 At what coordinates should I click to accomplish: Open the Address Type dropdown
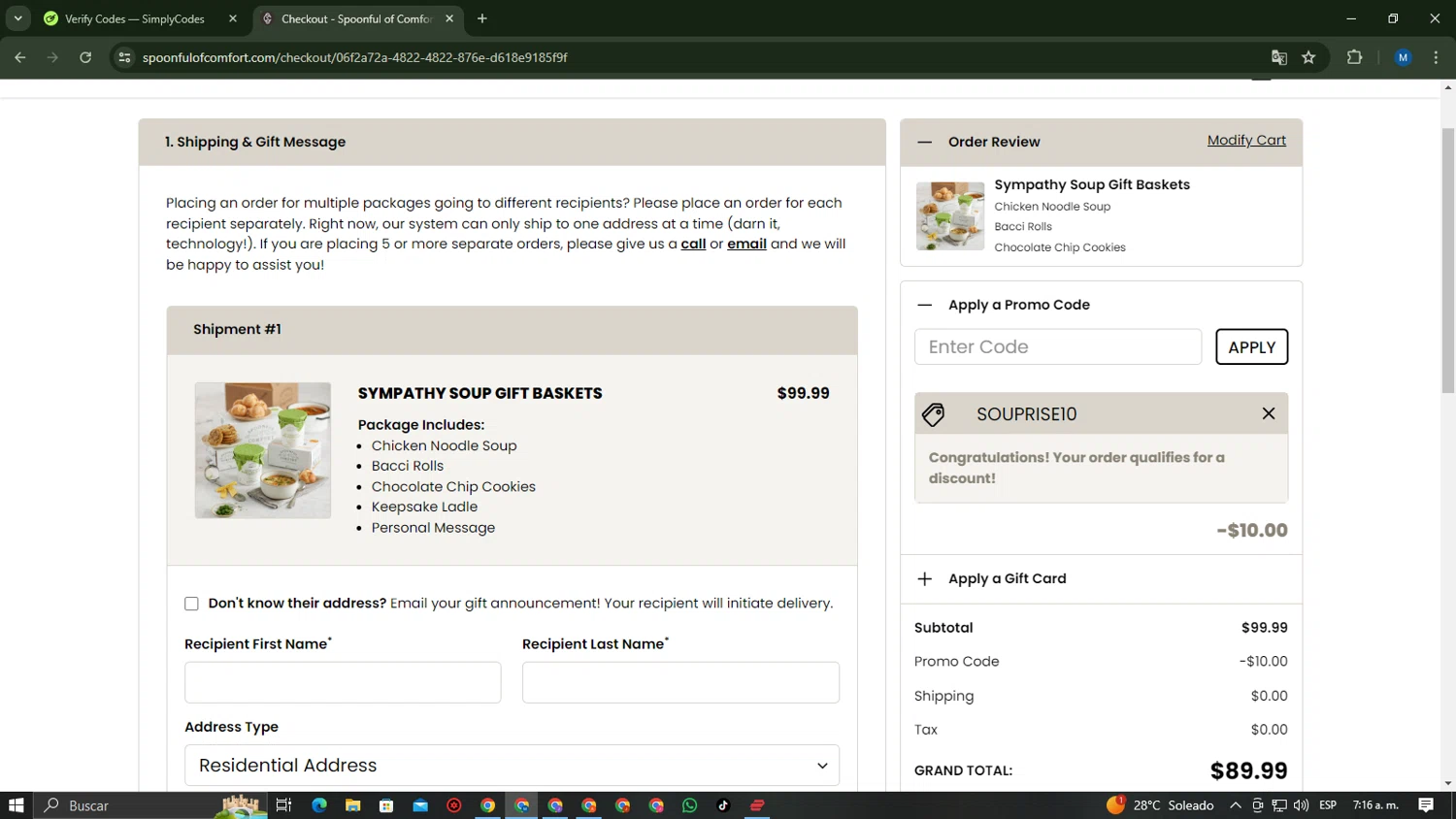click(512, 766)
